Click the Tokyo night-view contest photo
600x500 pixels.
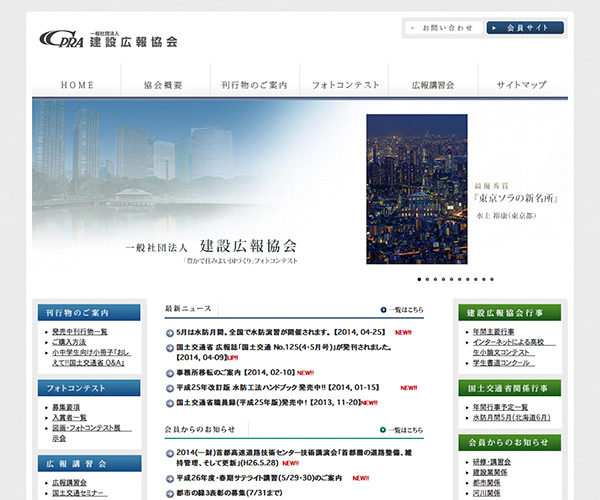416,189
